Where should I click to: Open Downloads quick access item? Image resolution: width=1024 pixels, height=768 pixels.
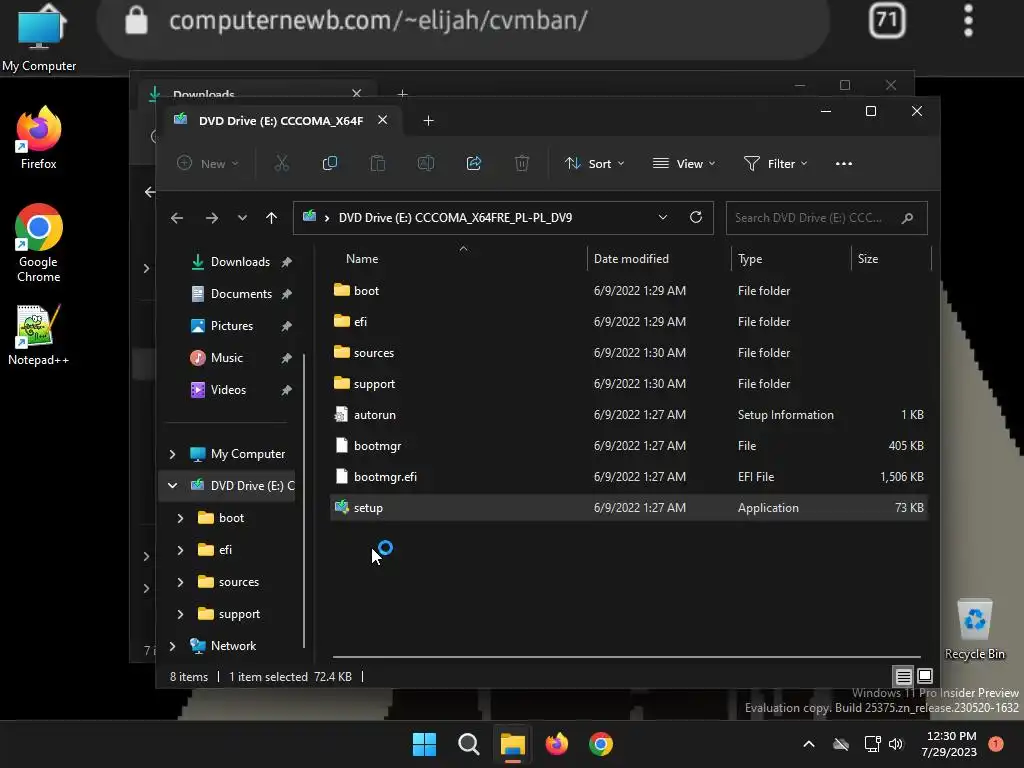[x=240, y=262]
